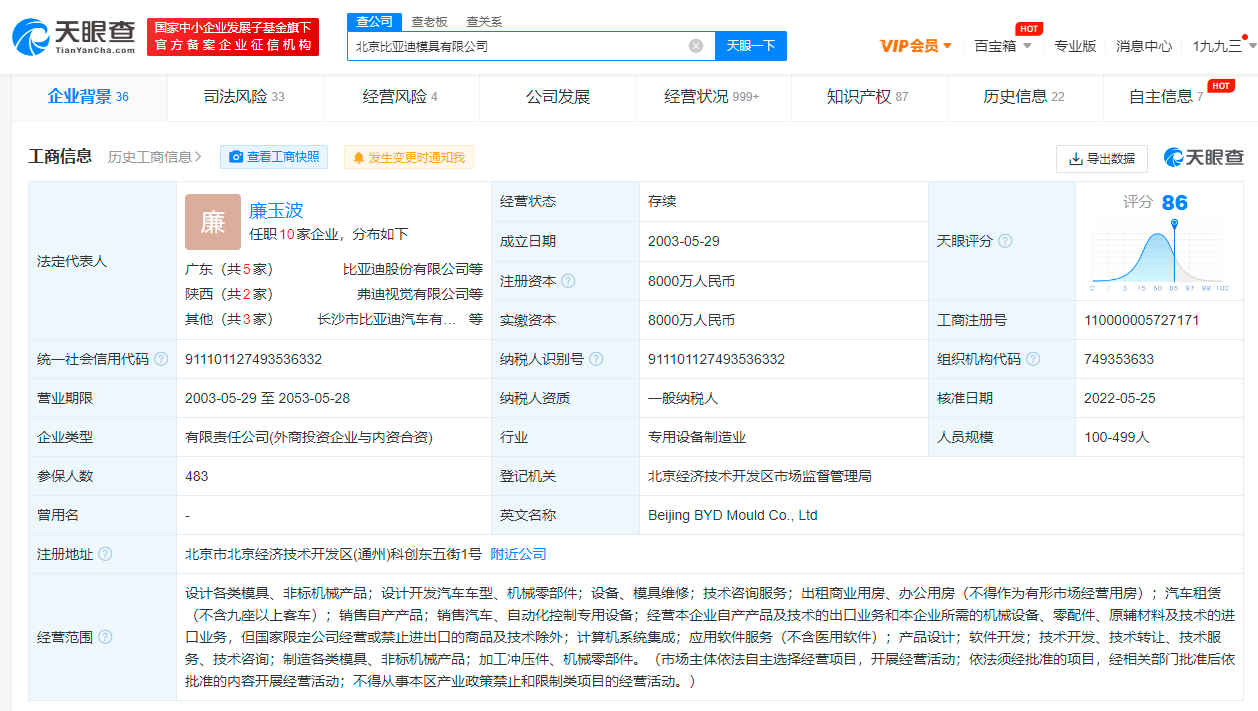Select the 查关系 search tab
1258x711 pixels.
pos(484,21)
